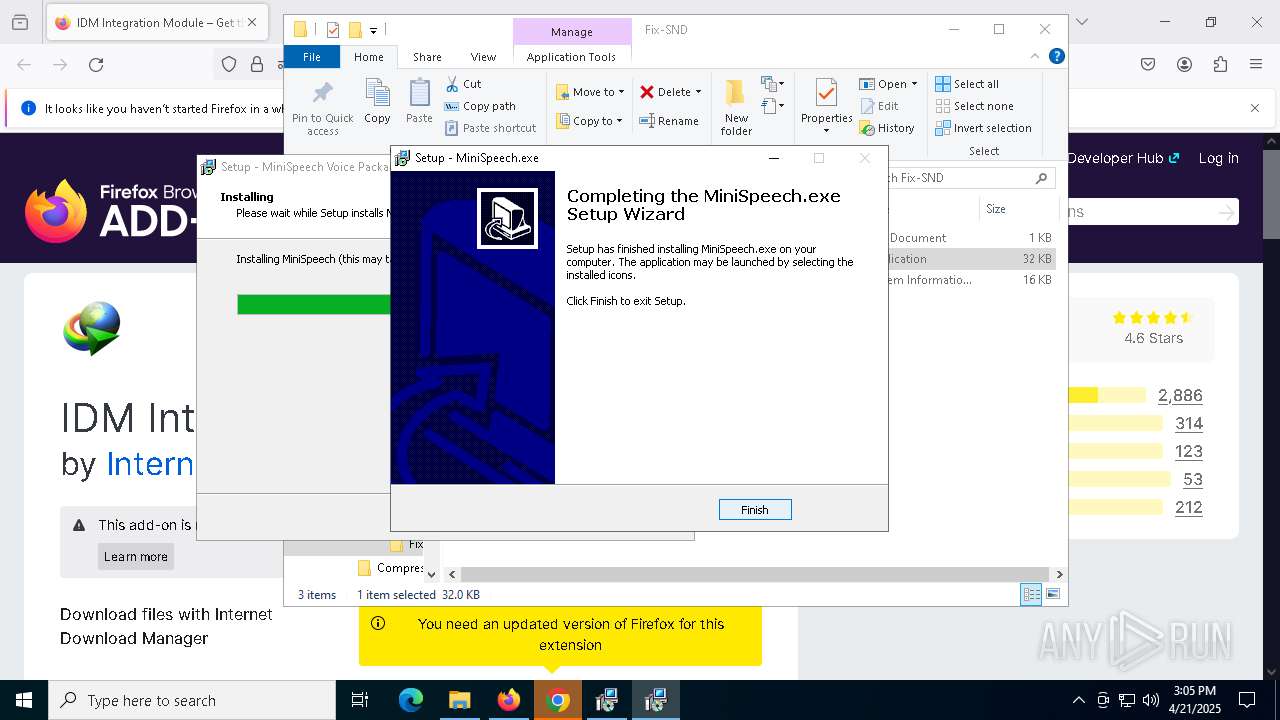
Task: Dismiss the Firefox notification bar
Action: point(1255,108)
